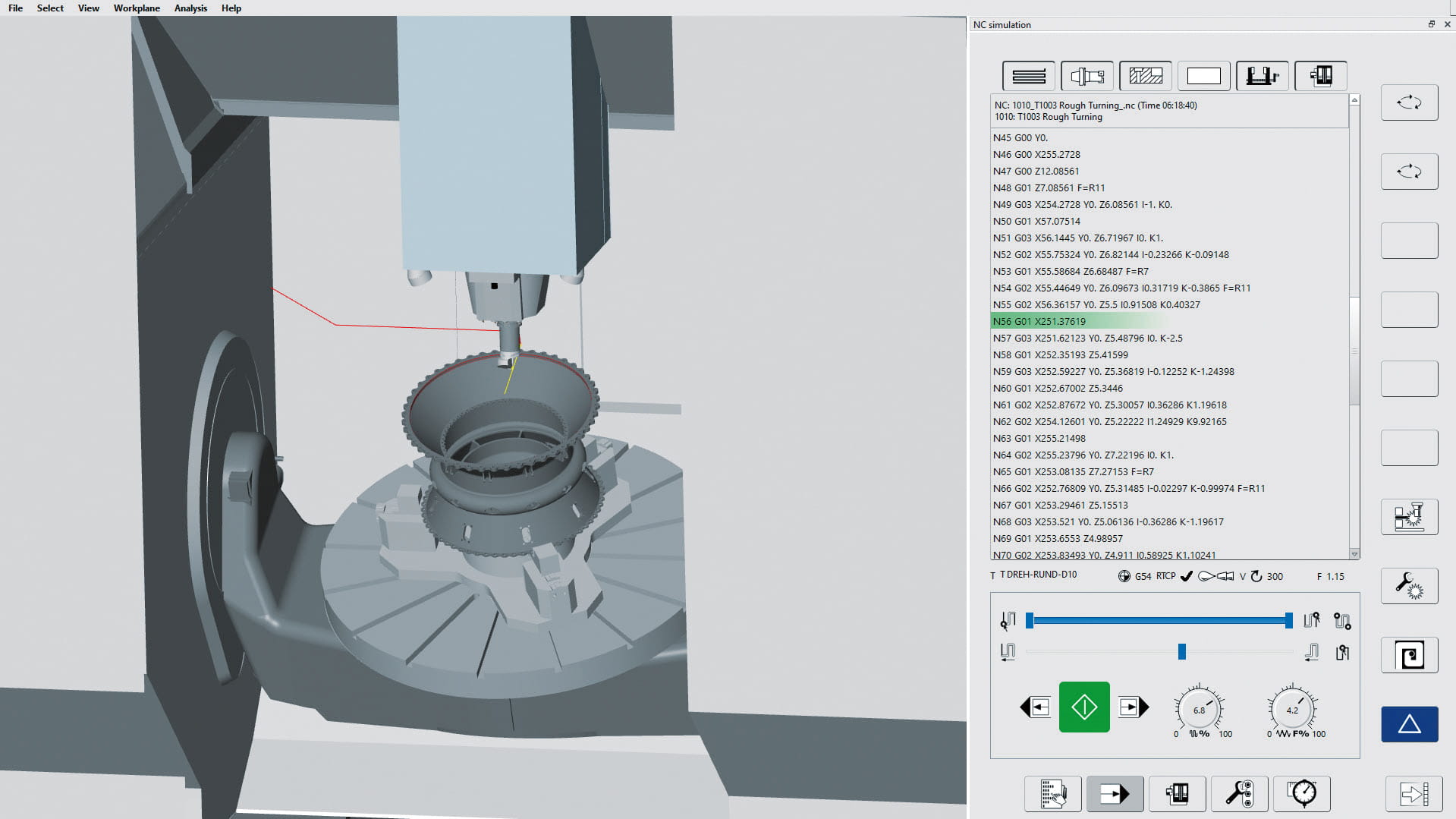
Task: Open dial gauge measurement icon in bottom toolbar
Action: 1301,794
